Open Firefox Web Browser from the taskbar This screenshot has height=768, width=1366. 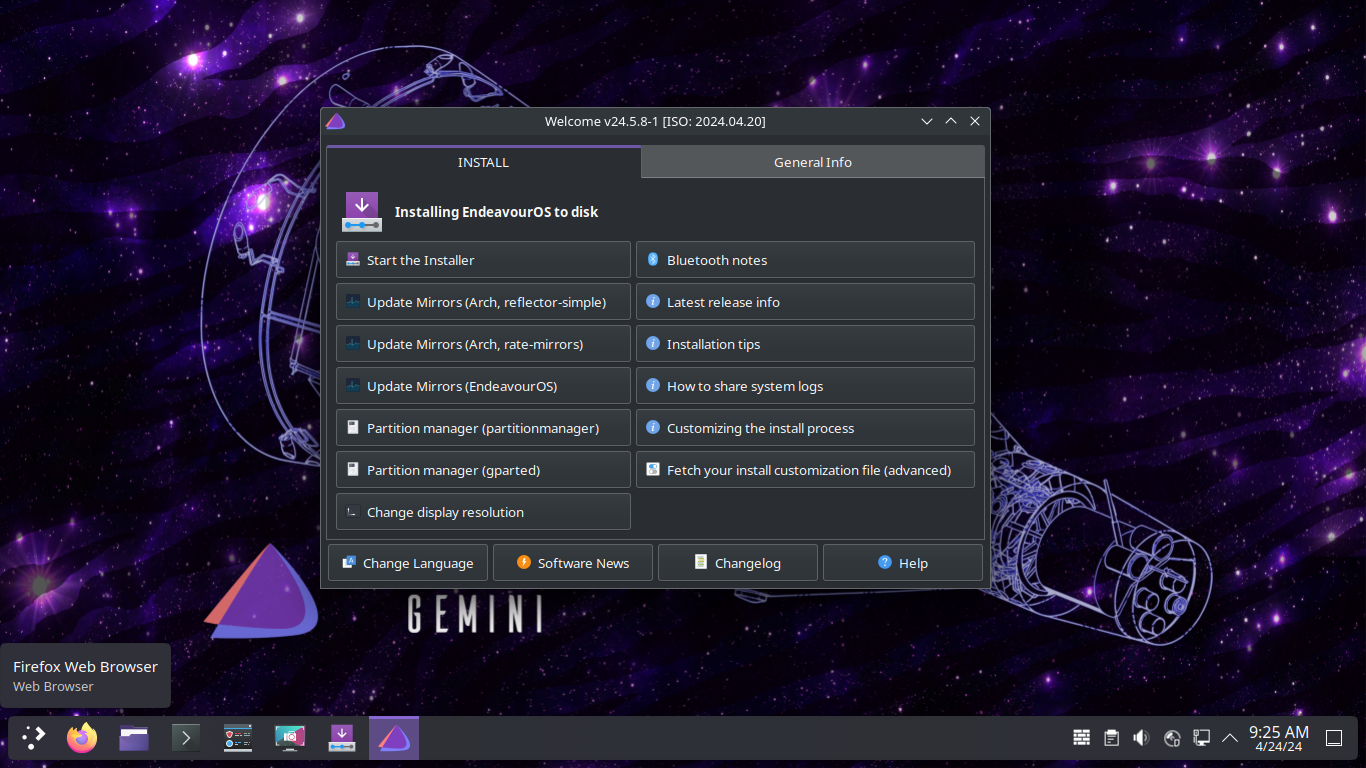[82, 738]
